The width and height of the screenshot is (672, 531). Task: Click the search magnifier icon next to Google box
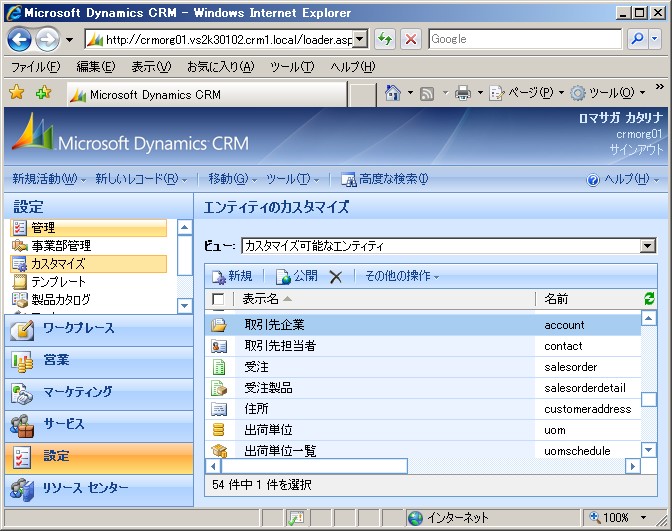(638, 39)
